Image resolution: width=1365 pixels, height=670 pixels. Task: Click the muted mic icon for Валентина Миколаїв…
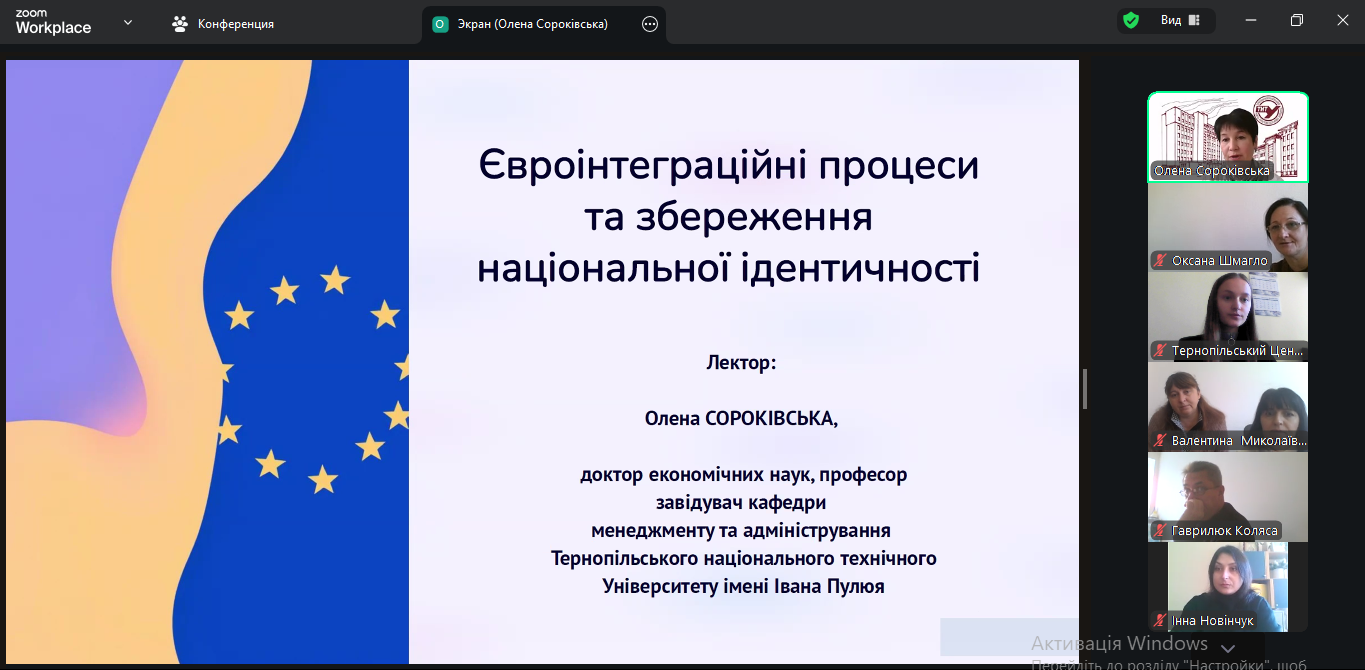pos(1160,441)
